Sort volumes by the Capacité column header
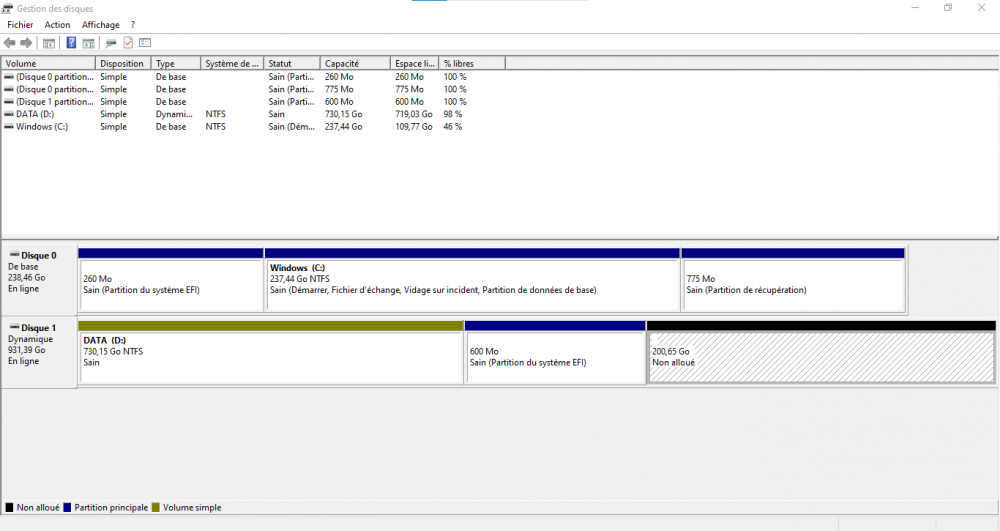 355,63
